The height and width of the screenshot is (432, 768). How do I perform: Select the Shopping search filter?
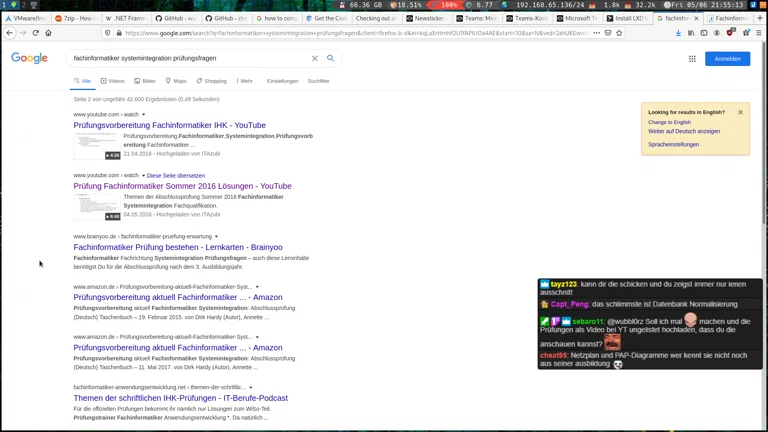tap(212, 81)
